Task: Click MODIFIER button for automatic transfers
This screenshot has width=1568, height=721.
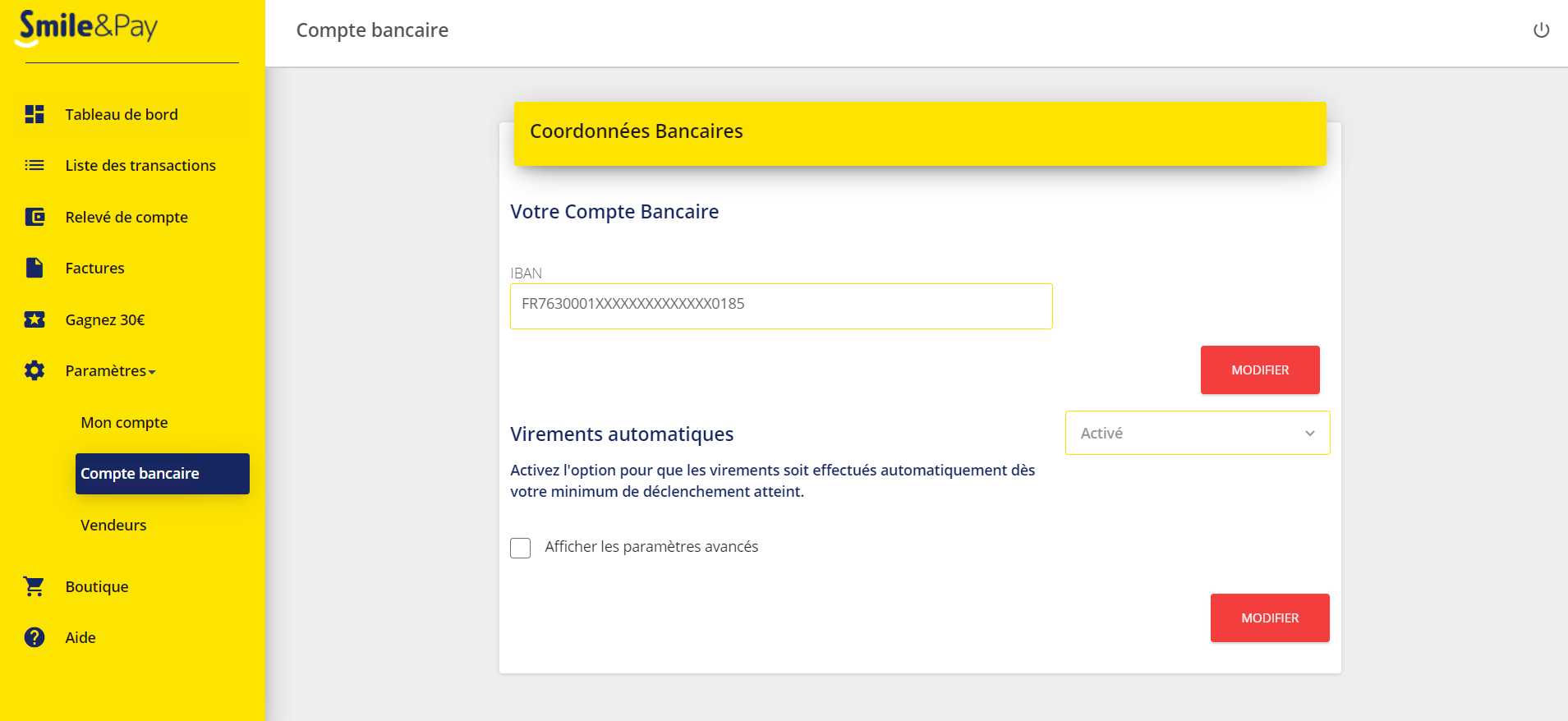Action: 1270,618
